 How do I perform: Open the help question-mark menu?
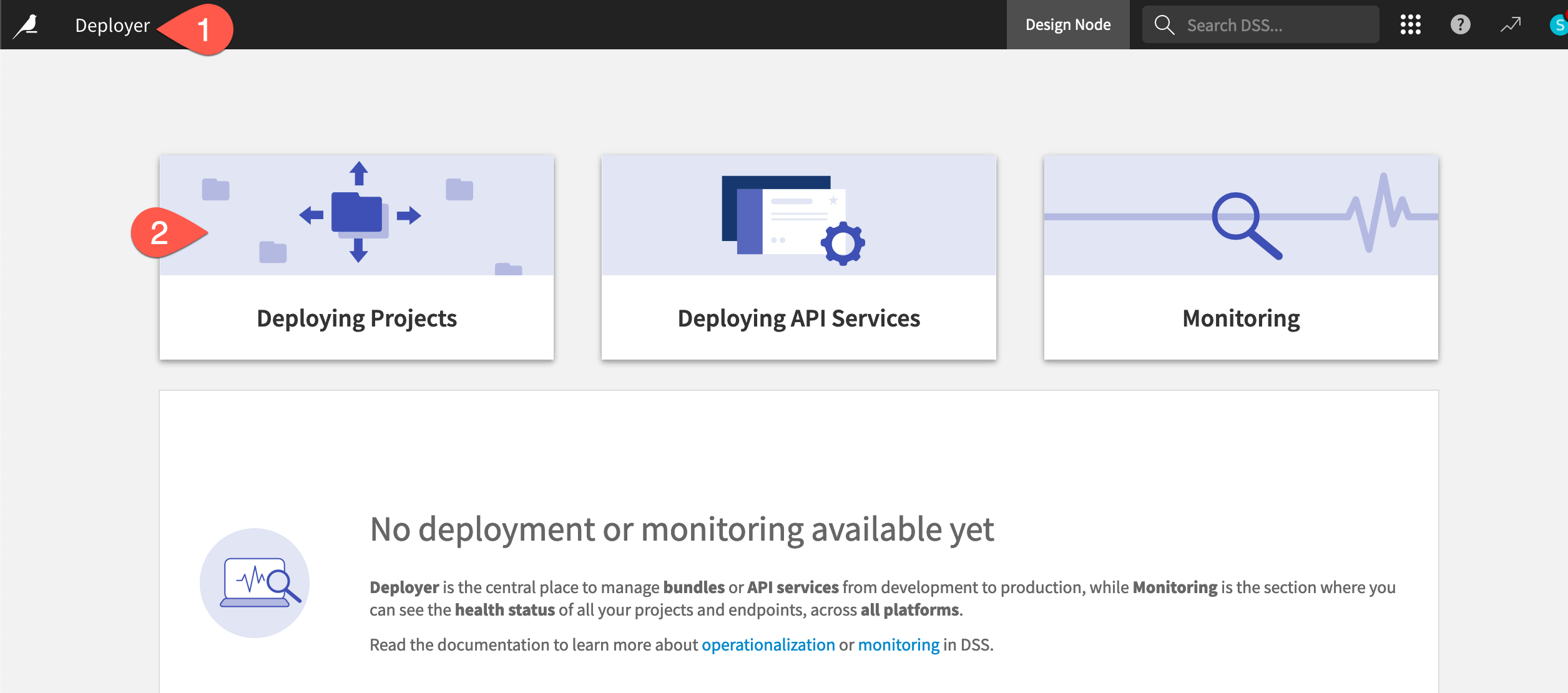point(1460,25)
